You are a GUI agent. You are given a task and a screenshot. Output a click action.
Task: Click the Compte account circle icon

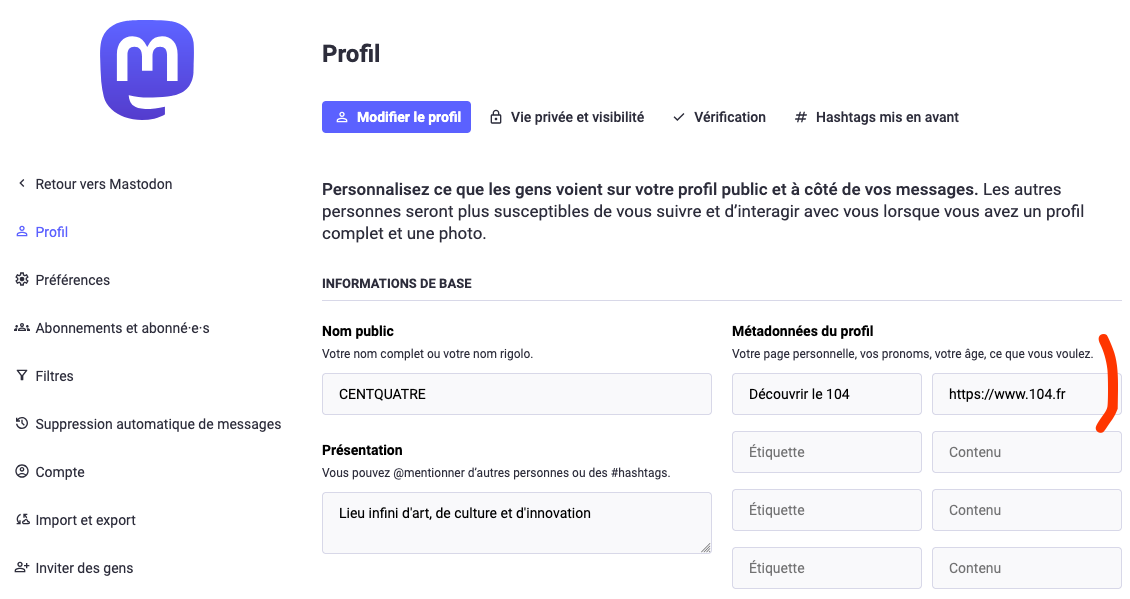[x=22, y=471]
